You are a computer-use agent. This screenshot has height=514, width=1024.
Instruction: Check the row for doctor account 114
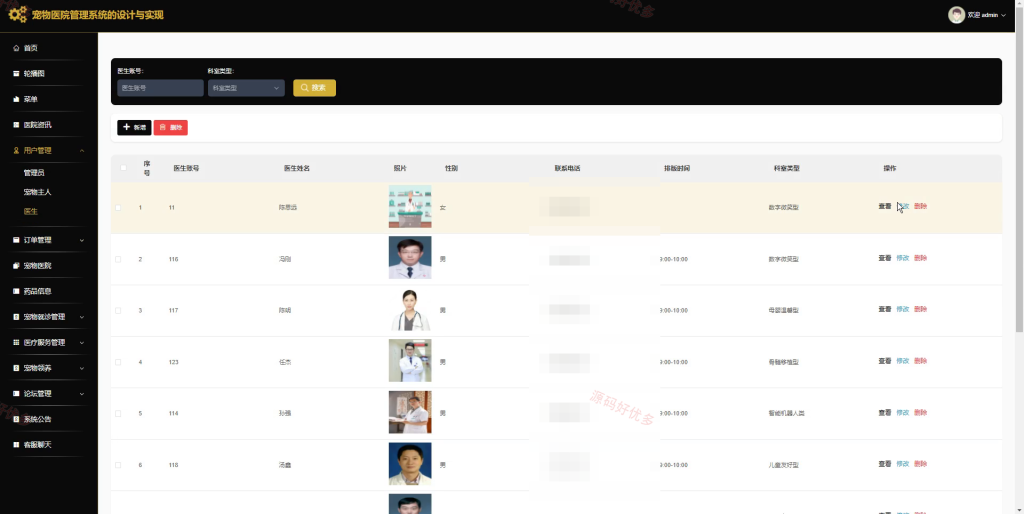[118, 413]
